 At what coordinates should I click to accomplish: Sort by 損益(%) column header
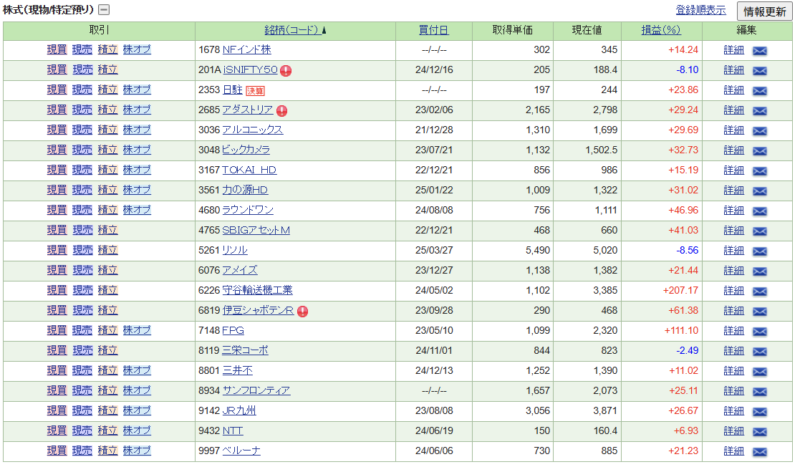661,30
